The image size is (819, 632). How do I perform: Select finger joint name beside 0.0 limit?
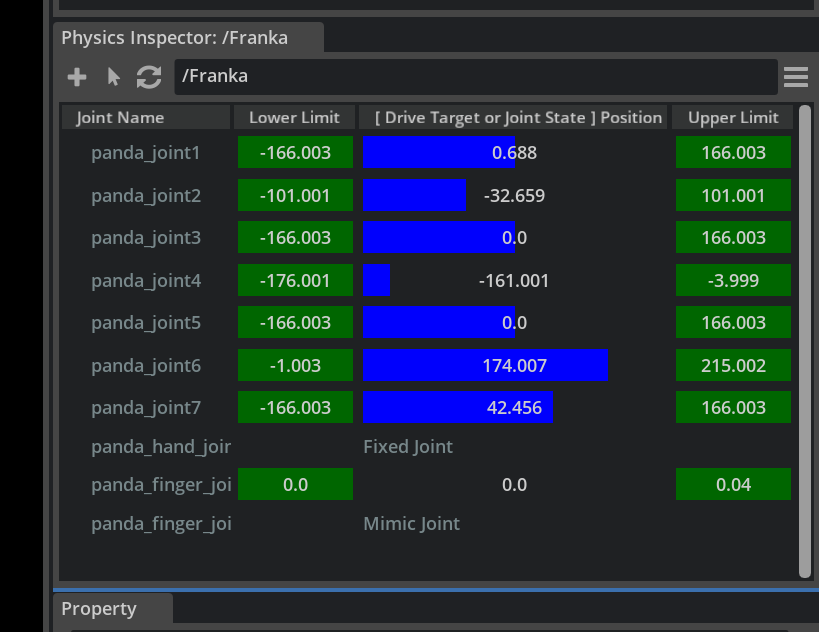click(x=161, y=485)
